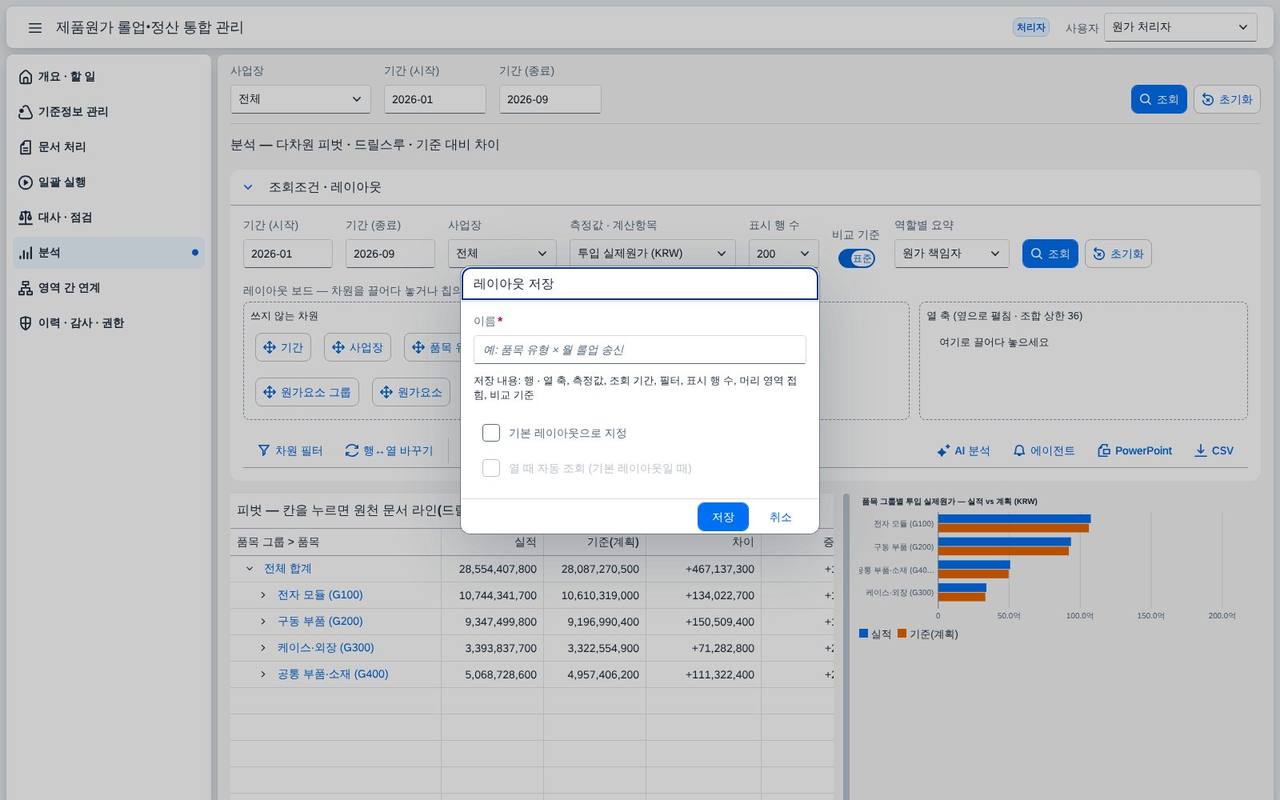Toggle the 비교 기준 표준 switch
The image size is (1280, 800).
(857, 258)
